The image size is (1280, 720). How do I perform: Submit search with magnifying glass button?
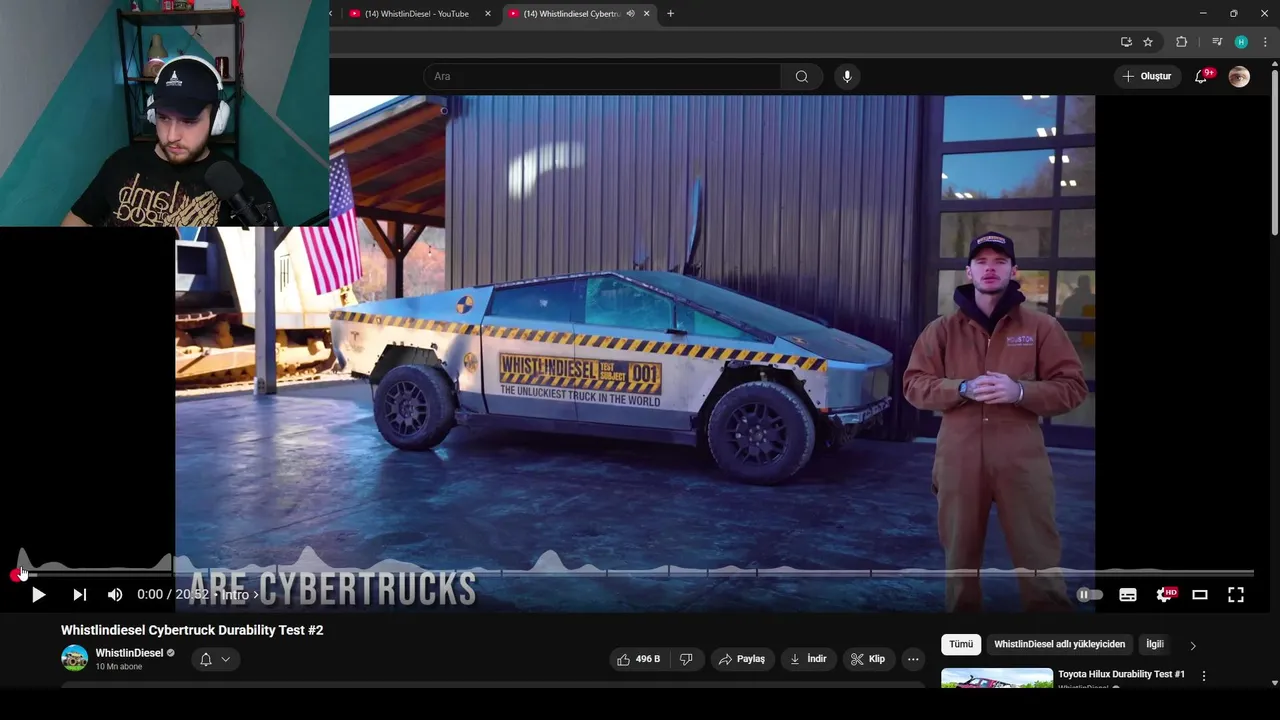point(802,76)
